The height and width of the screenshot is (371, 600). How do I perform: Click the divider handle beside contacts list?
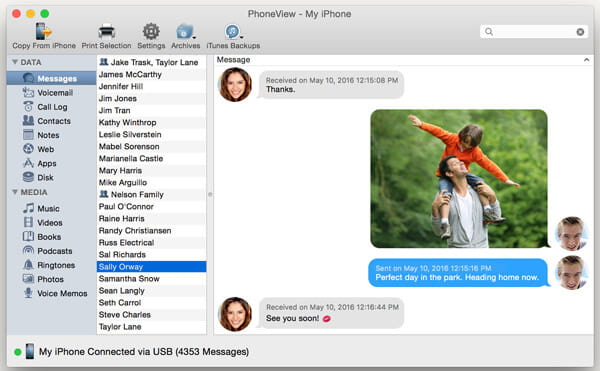click(x=210, y=194)
